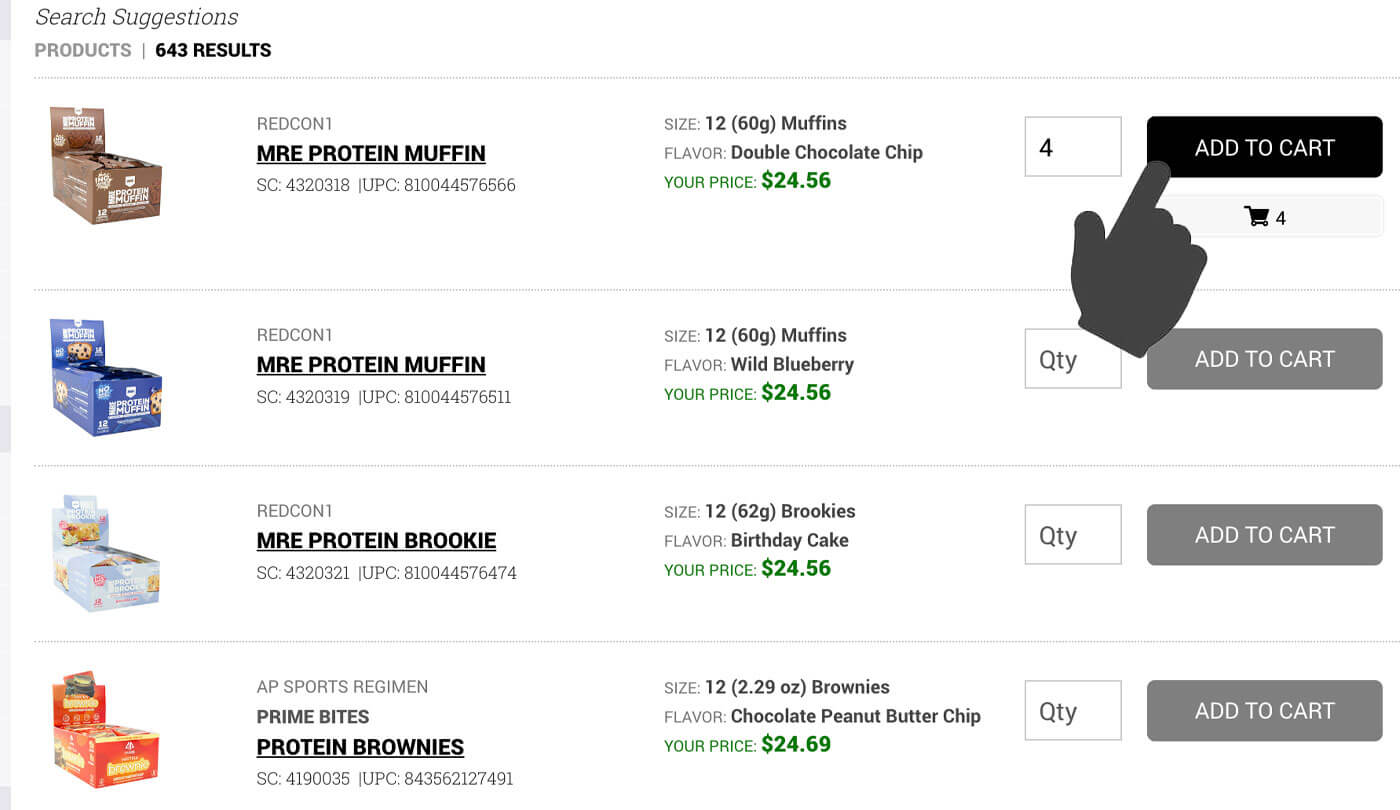
Task: Click the Search Suggestions heading
Action: pyautogui.click(x=136, y=17)
